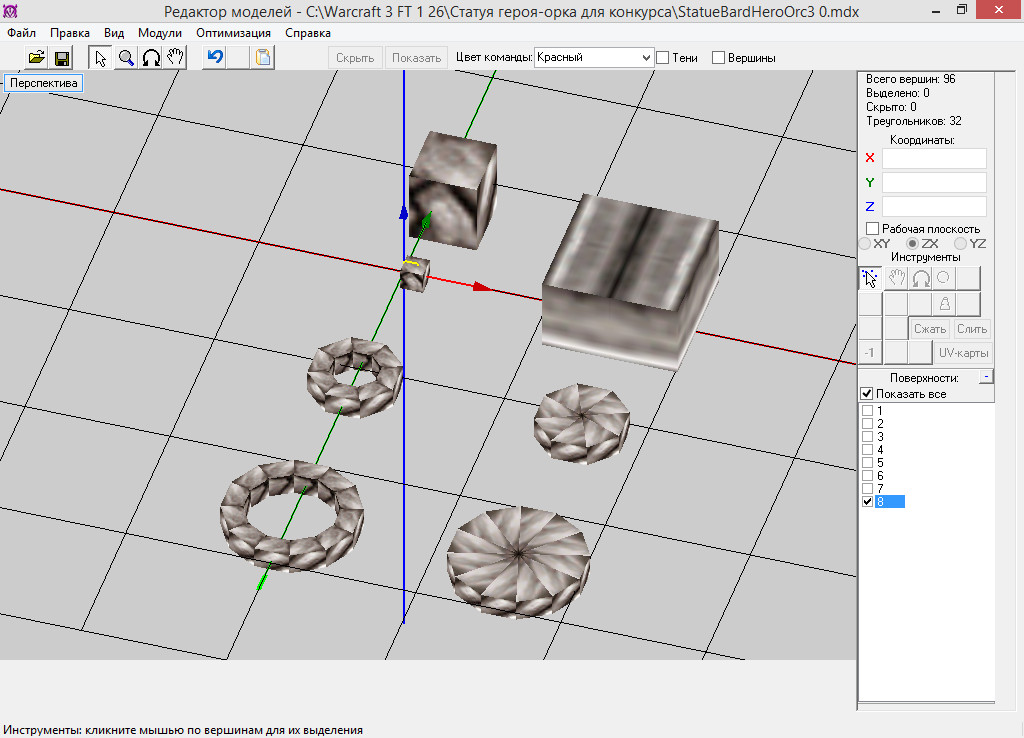Image resolution: width=1024 pixels, height=738 pixels.
Task: Click the paste clipboard icon in the toolbar
Action: coord(263,57)
